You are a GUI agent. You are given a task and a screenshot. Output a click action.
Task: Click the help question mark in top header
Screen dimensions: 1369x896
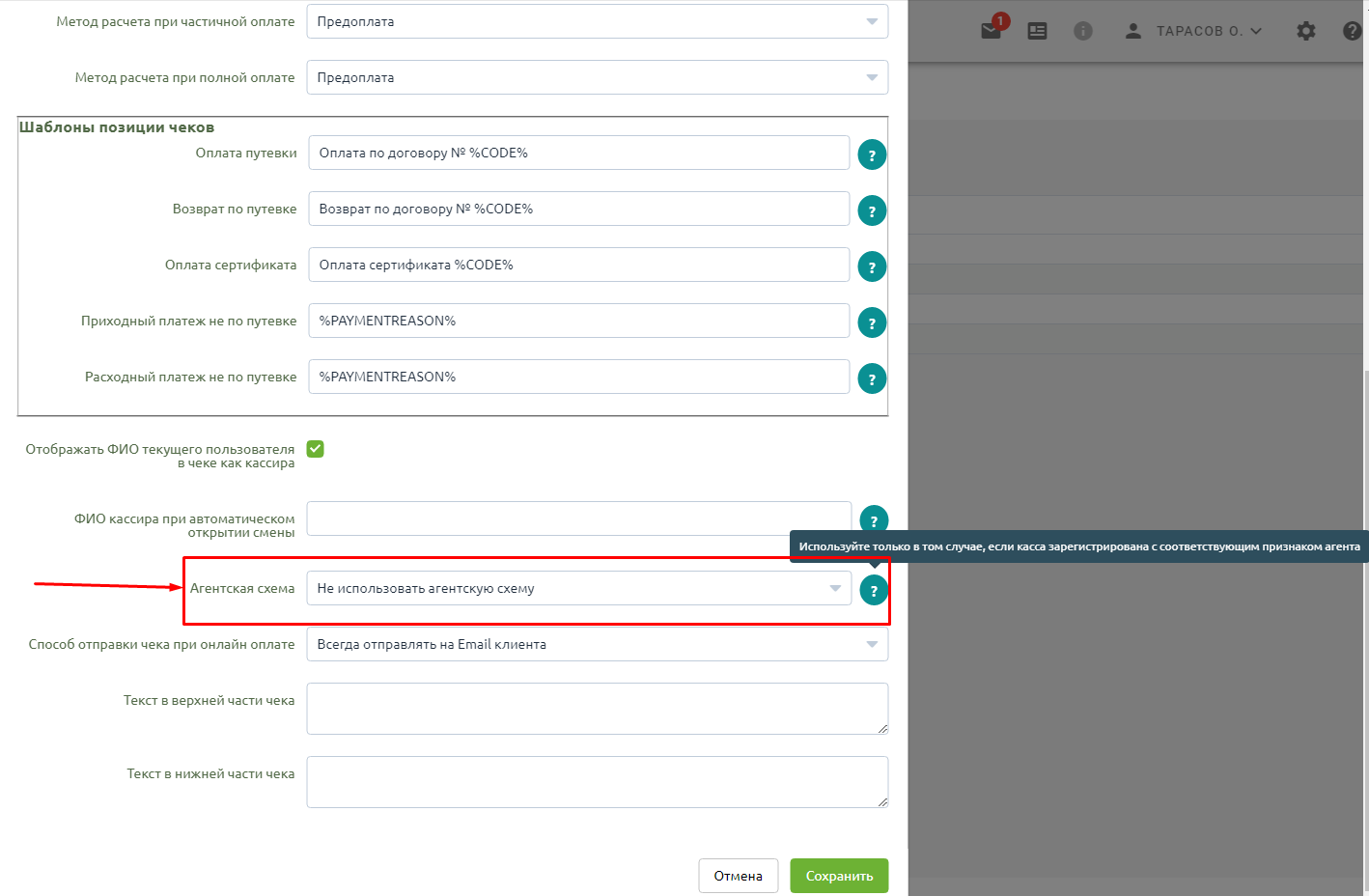click(1353, 31)
